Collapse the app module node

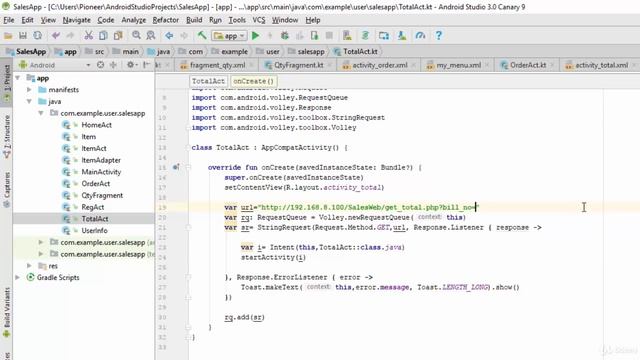click(18, 78)
